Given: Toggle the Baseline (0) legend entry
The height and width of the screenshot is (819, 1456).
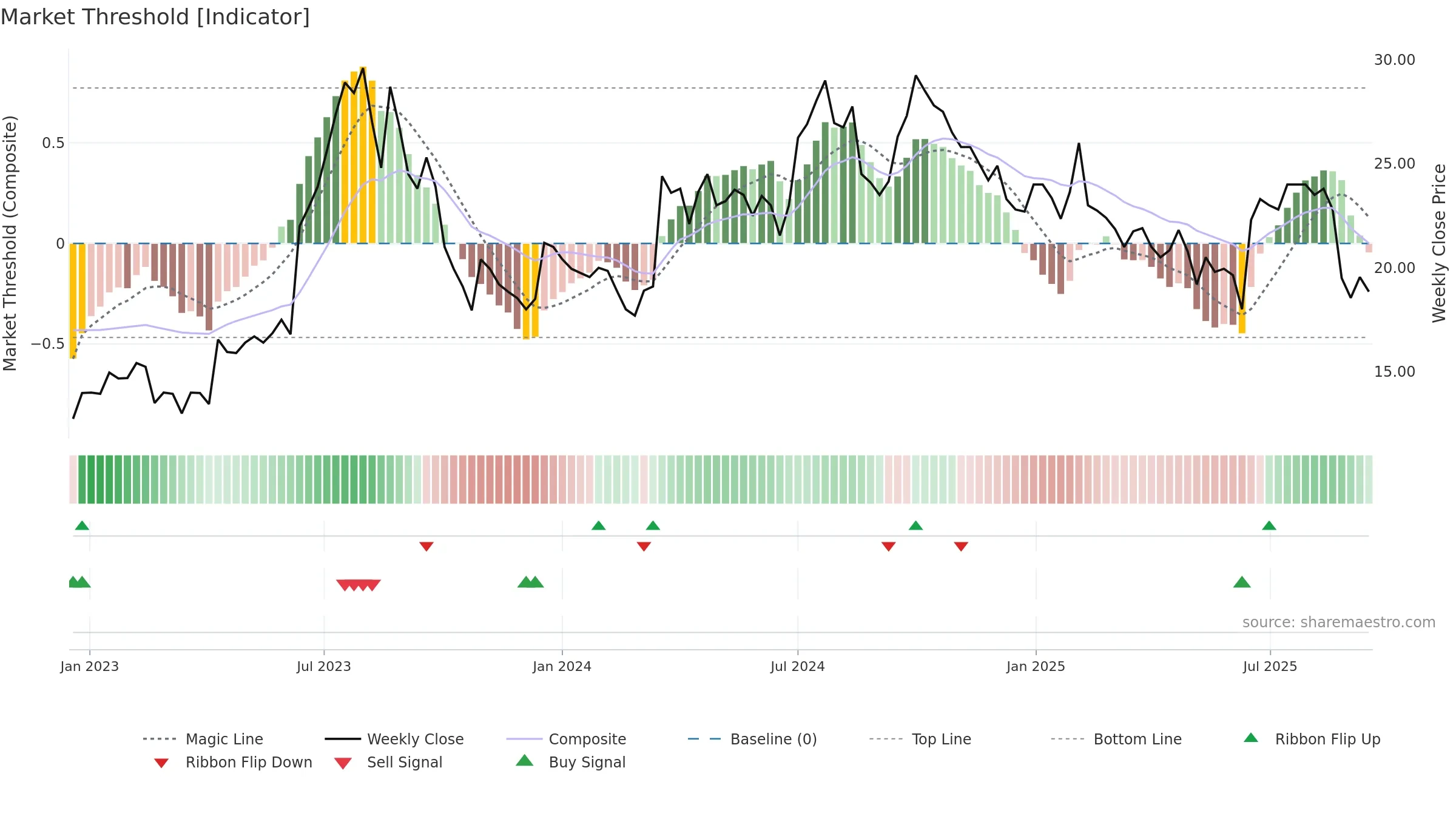Looking at the screenshot, I should pos(753,739).
